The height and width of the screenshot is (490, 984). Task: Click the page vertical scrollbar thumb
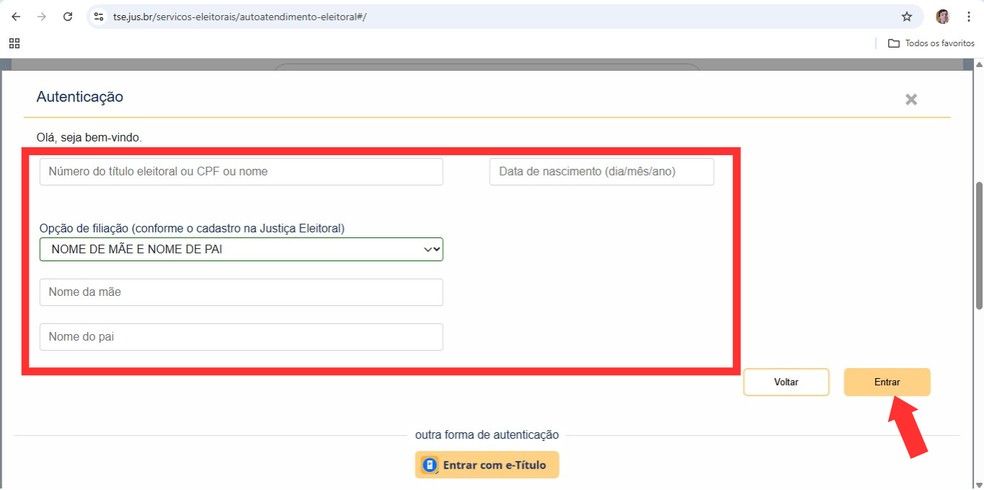coord(978,245)
